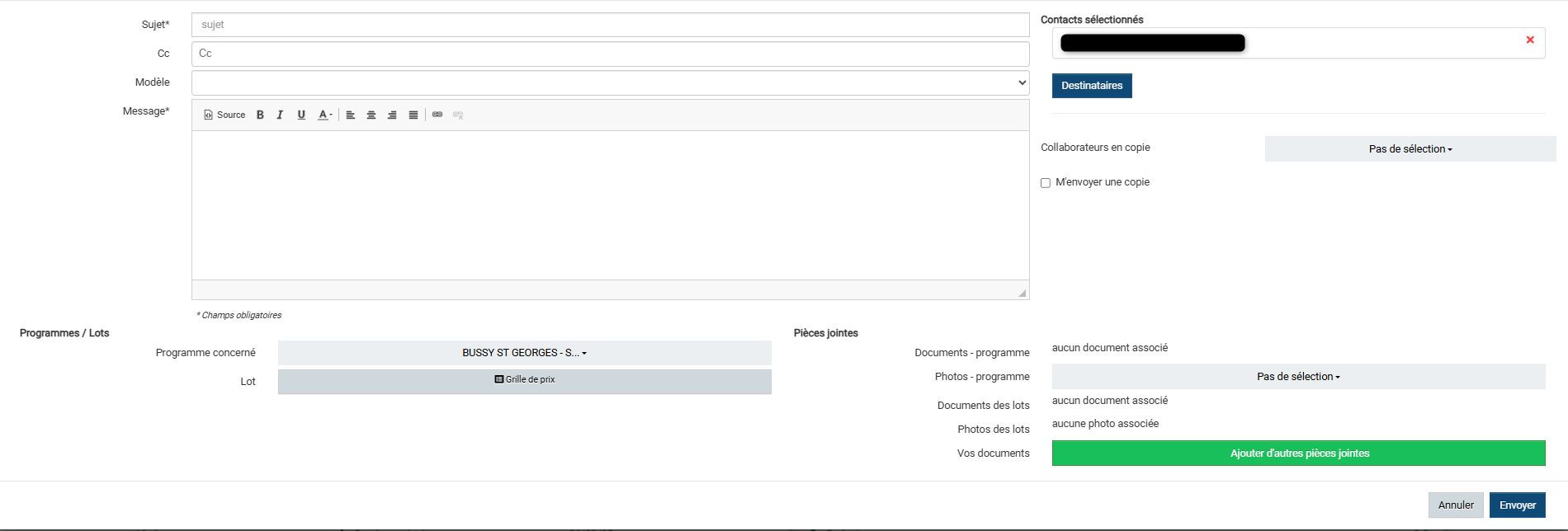Justify the message text
The width and height of the screenshot is (1568, 531).
413,115
